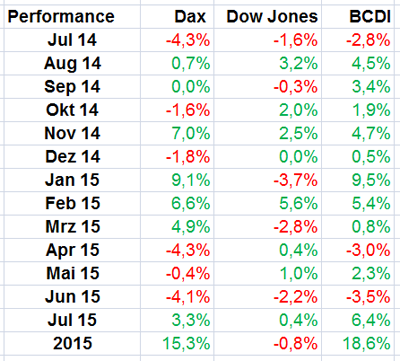Select Dax 4,9% for Mrz 15
The image size is (400, 361).
(191, 227)
